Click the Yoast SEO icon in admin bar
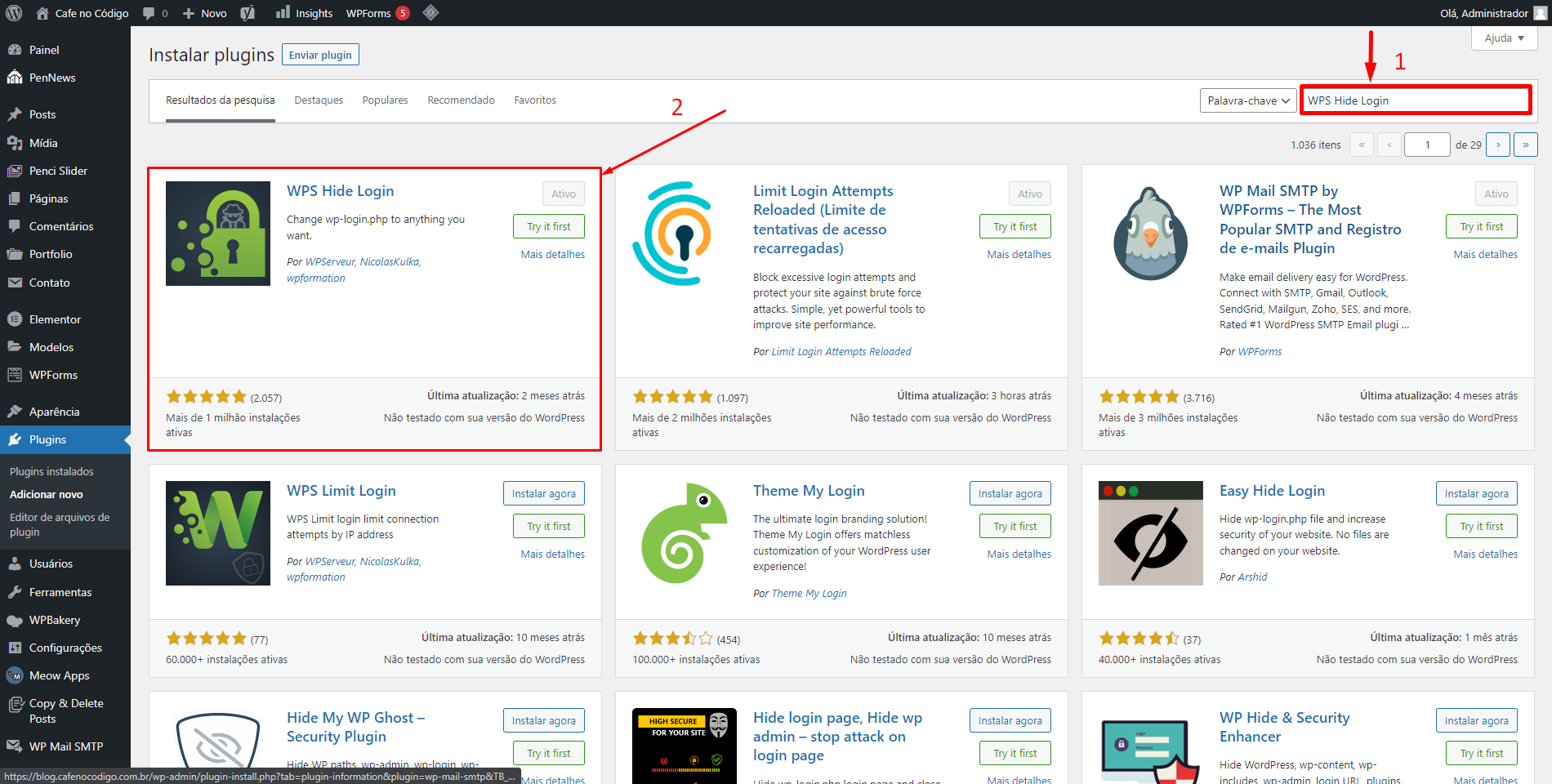Image resolution: width=1552 pixels, height=784 pixels. point(248,13)
